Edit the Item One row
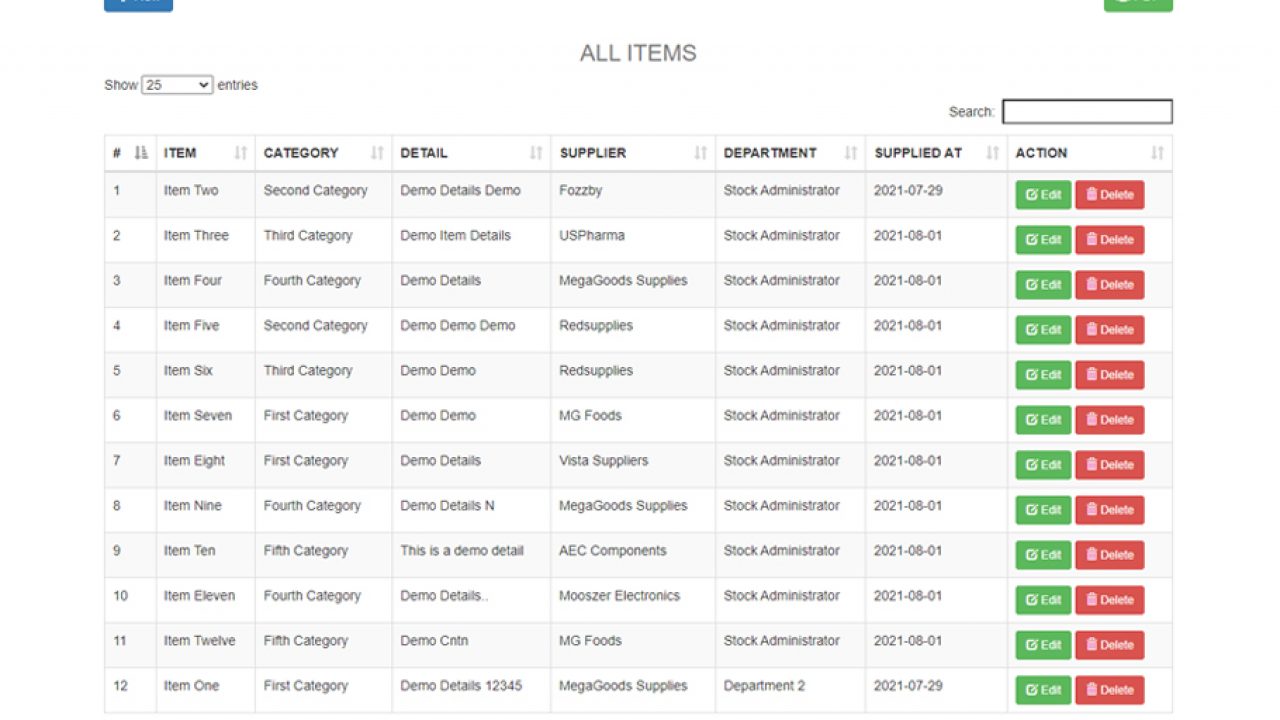Image resolution: width=1280 pixels, height=720 pixels. point(1043,690)
